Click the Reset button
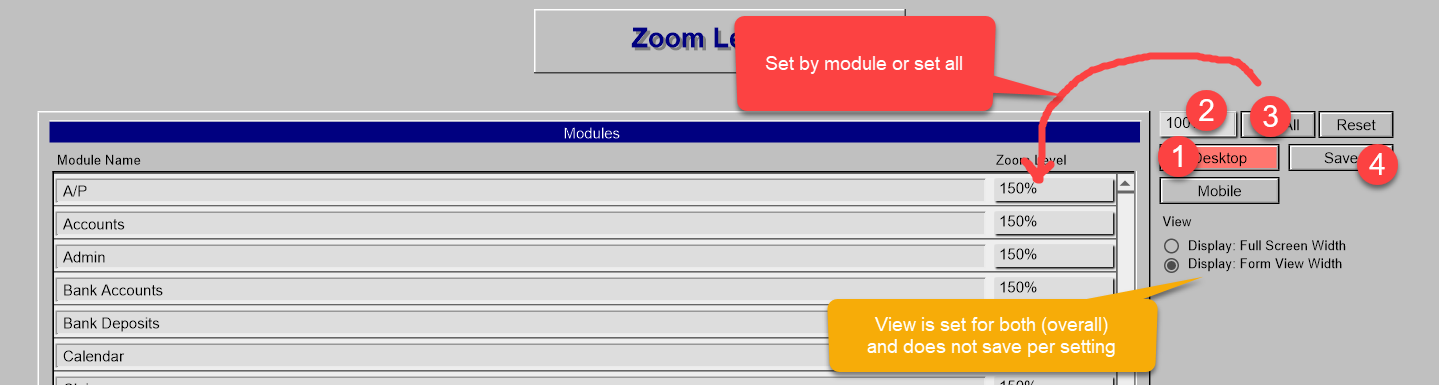1439x385 pixels. tap(1356, 125)
